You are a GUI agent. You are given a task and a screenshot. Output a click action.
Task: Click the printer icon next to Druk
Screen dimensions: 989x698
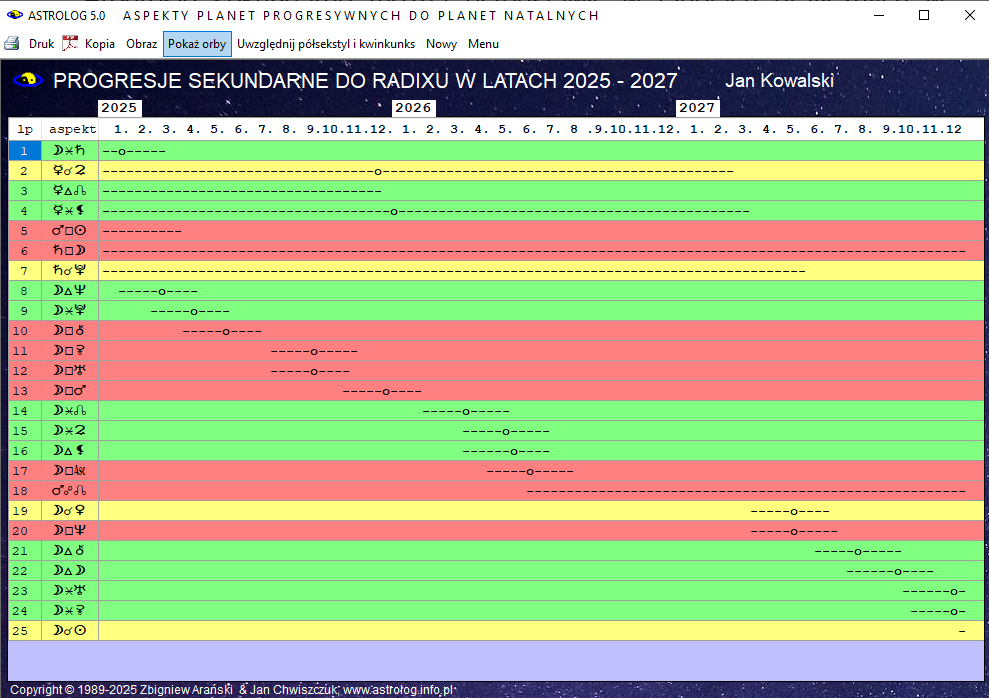12,44
